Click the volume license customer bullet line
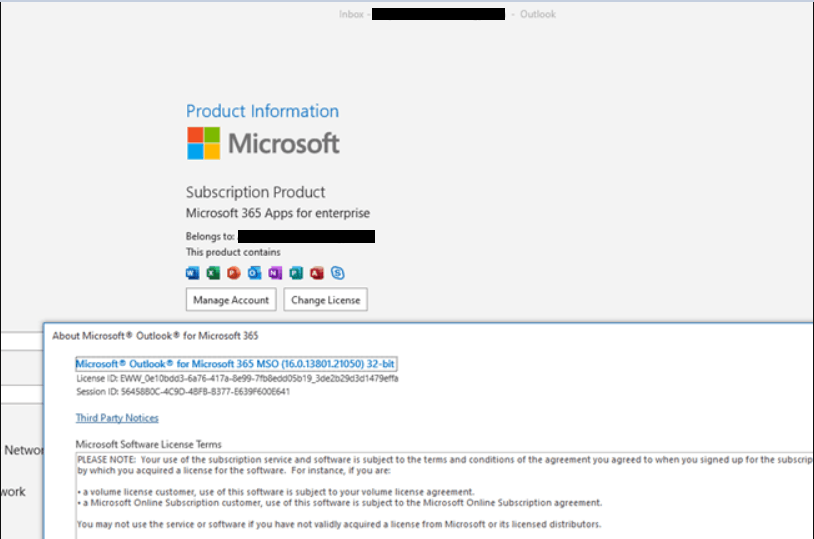 (x=276, y=492)
